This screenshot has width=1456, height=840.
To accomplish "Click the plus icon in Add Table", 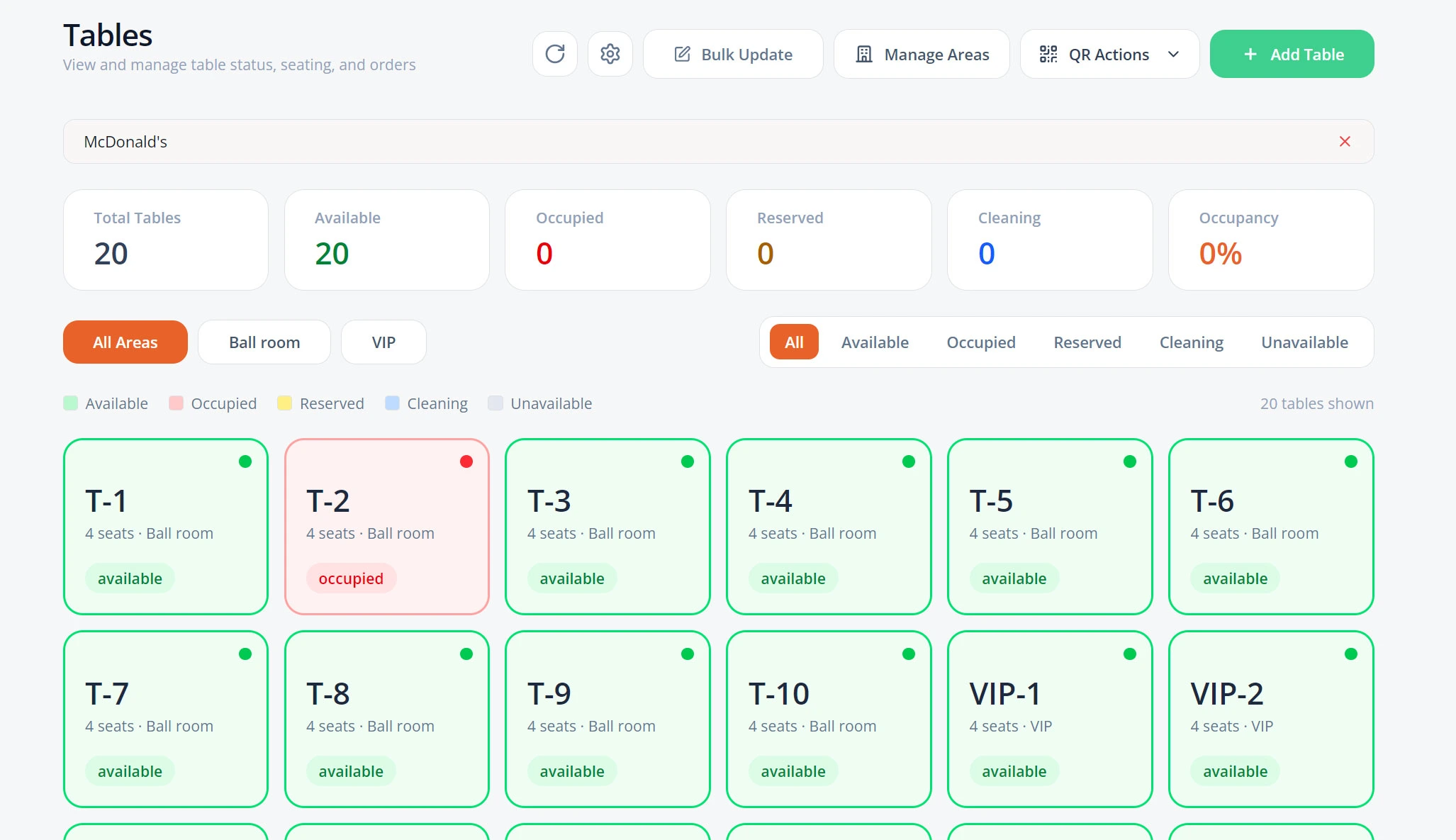I will [1250, 55].
